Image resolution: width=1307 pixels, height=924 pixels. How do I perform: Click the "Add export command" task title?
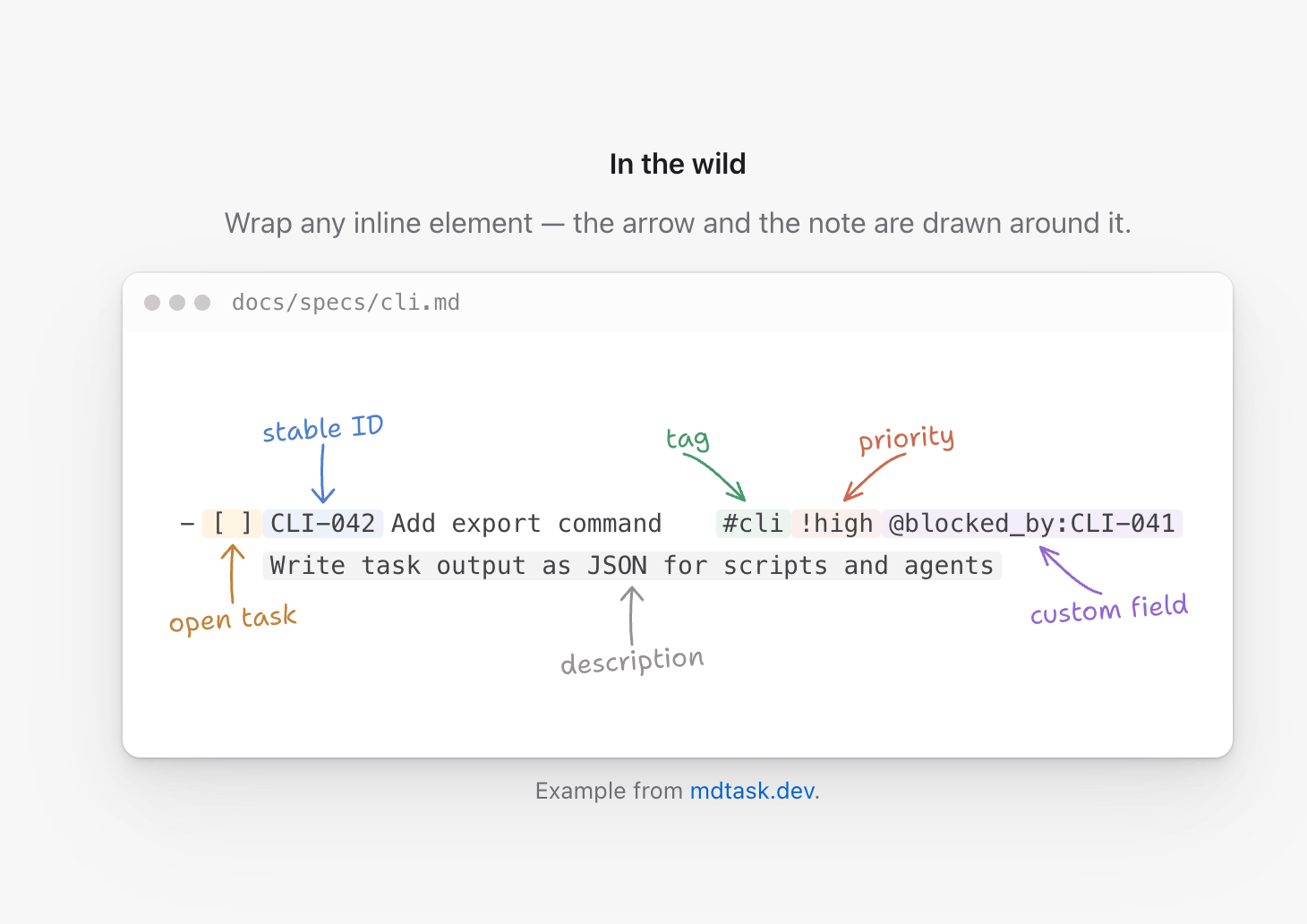(x=526, y=523)
